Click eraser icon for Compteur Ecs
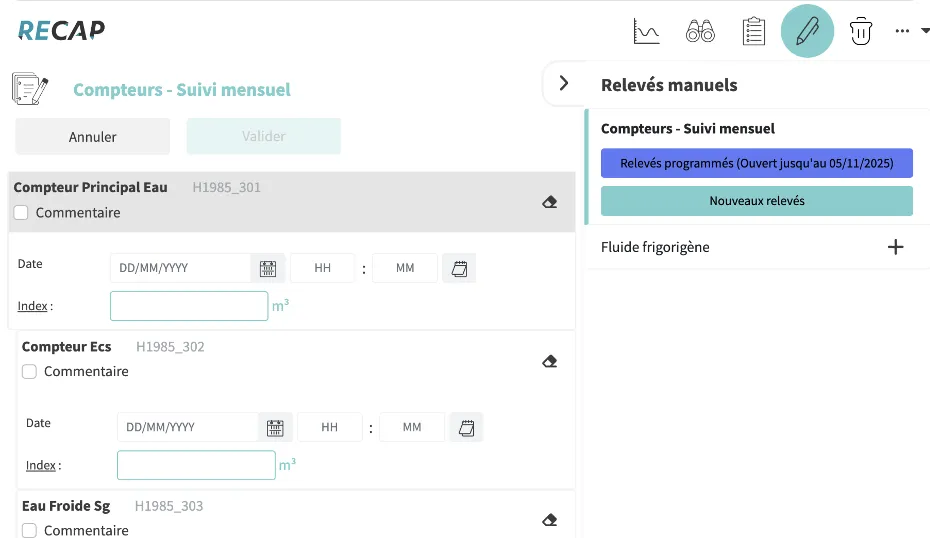930x538 pixels. click(x=549, y=362)
